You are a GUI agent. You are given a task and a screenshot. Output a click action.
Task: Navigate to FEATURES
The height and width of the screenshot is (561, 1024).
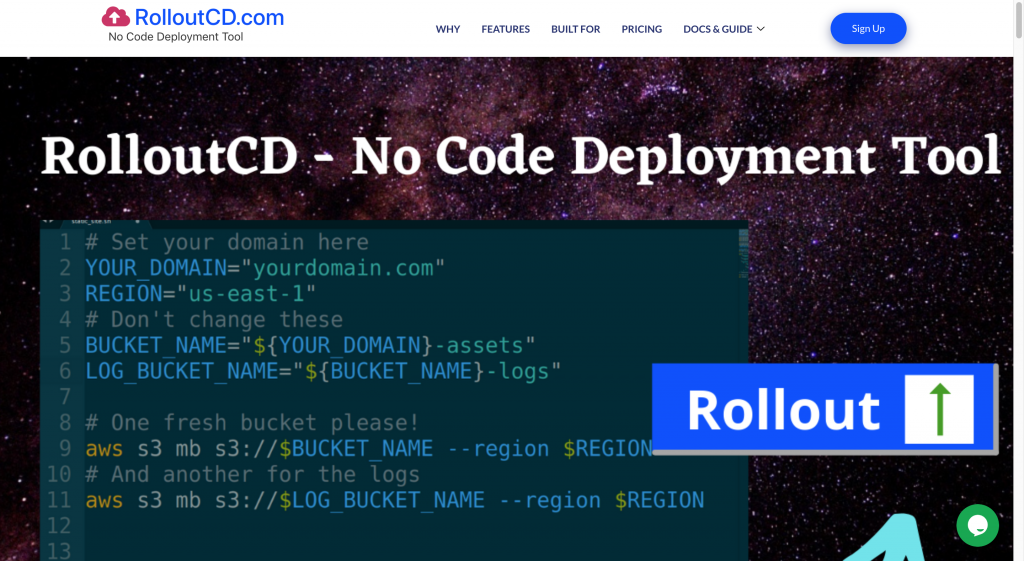tap(505, 29)
